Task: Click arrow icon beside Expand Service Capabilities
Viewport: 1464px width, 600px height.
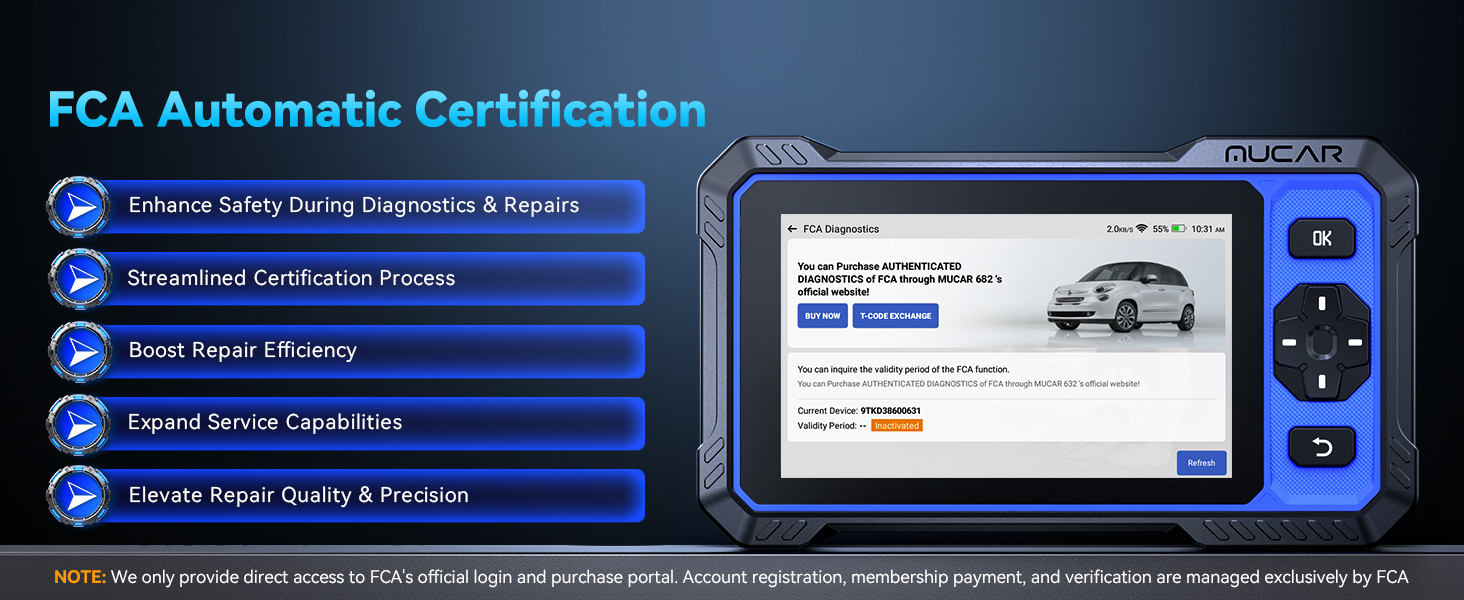Action: pyautogui.click(x=78, y=423)
